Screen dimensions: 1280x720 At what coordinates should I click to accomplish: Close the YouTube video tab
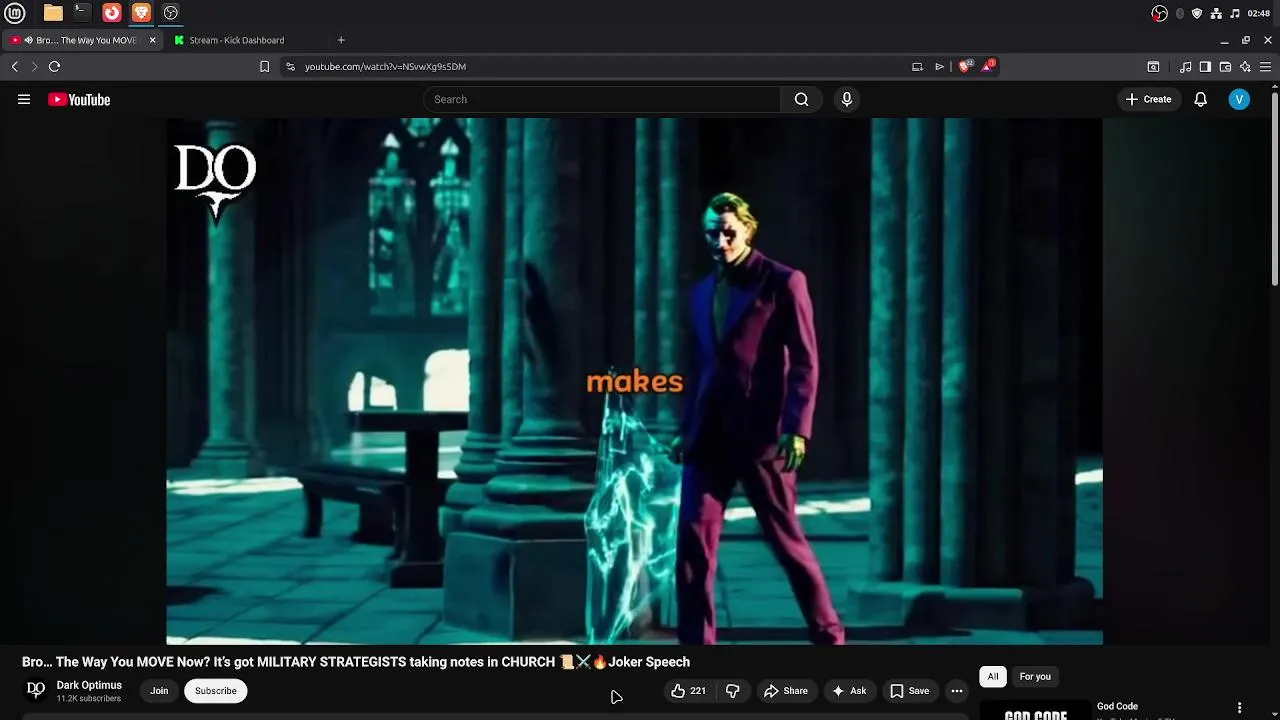pyautogui.click(x=152, y=40)
